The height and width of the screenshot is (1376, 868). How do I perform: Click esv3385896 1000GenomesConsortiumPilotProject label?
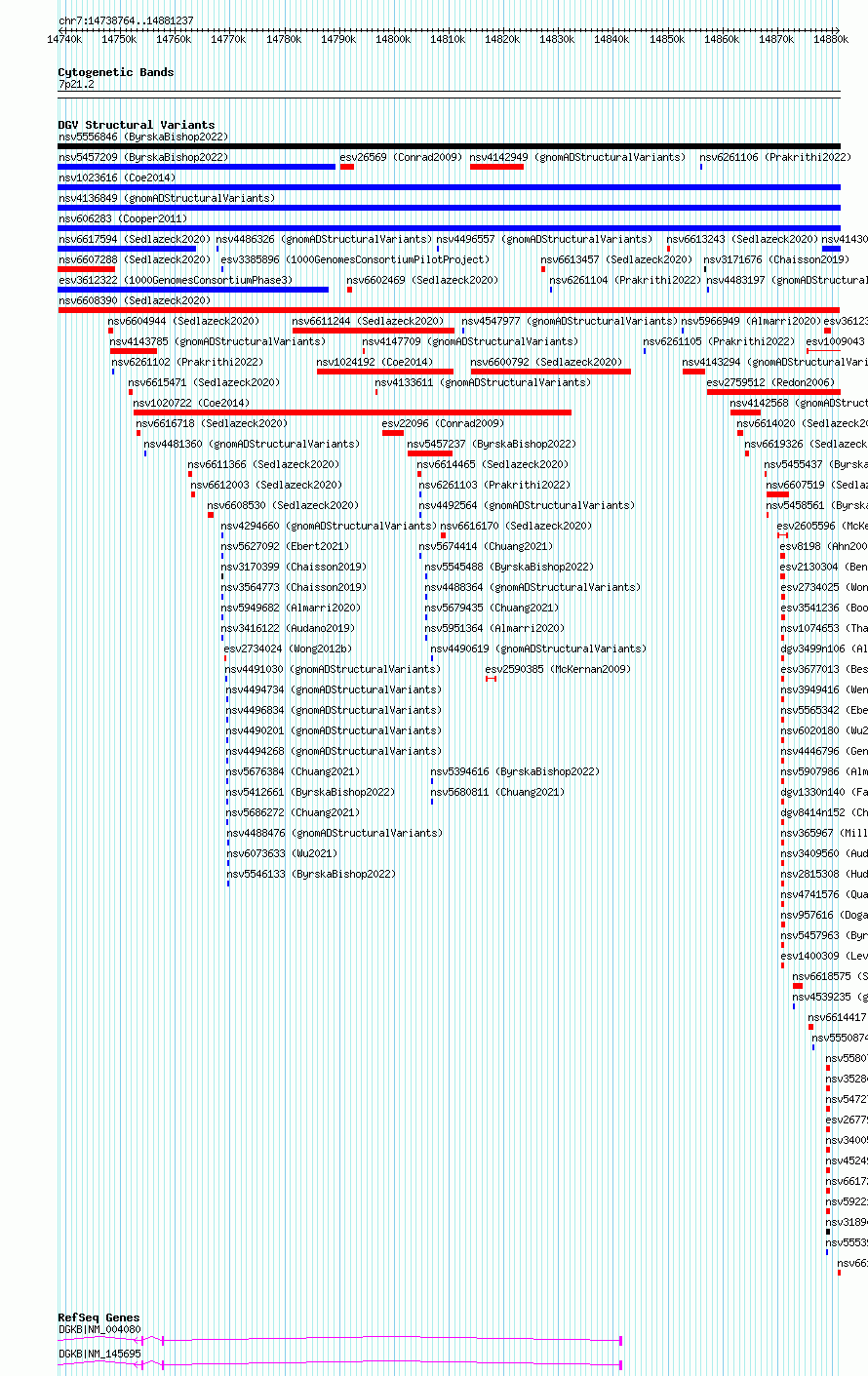point(355,259)
